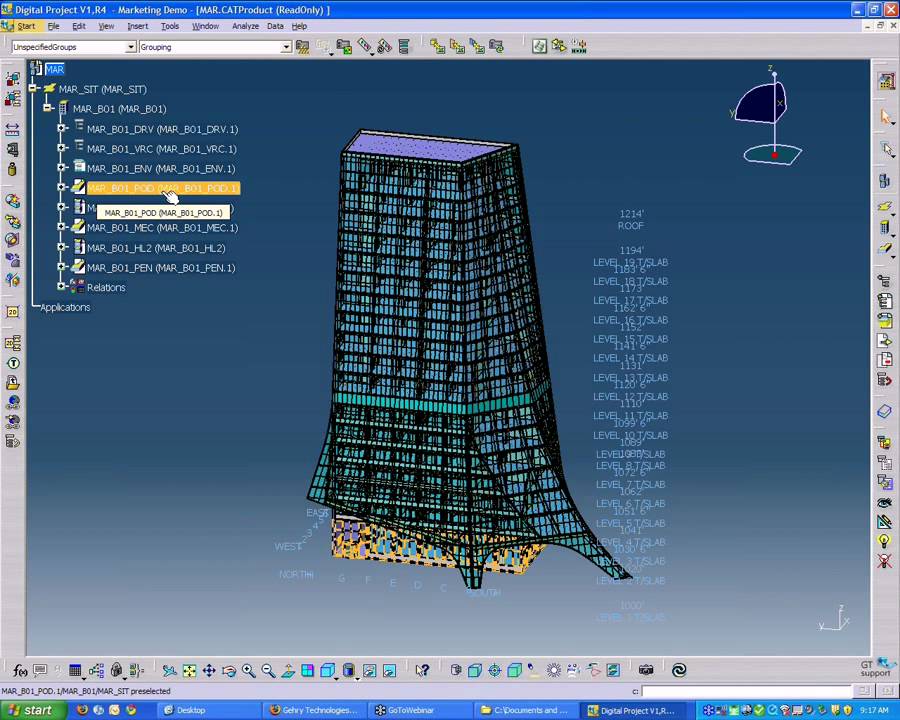This screenshot has height=720, width=900.
Task: Click the Zoom Out magnifier
Action: (268, 670)
